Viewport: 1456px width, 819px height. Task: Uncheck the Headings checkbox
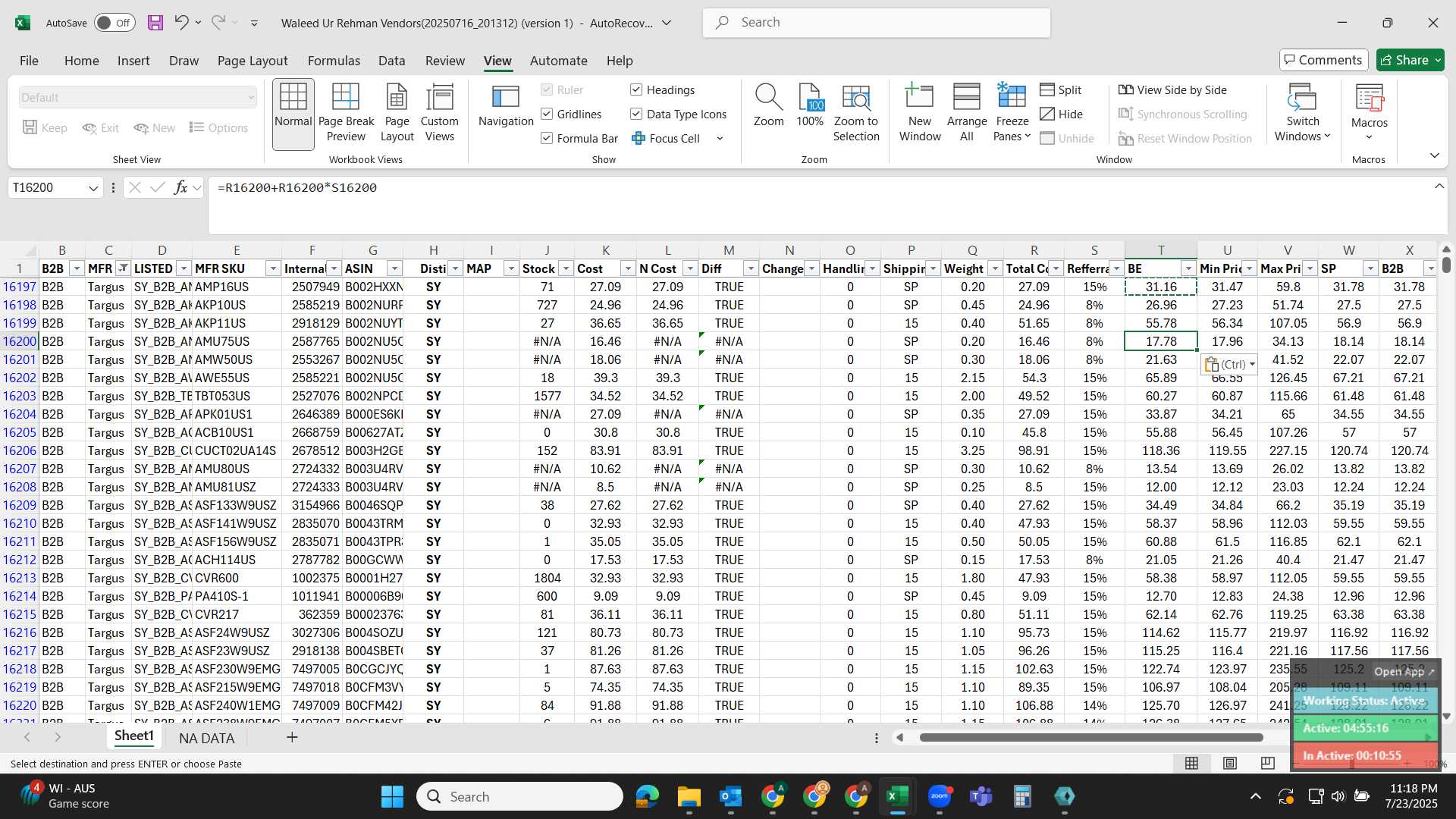pos(636,89)
